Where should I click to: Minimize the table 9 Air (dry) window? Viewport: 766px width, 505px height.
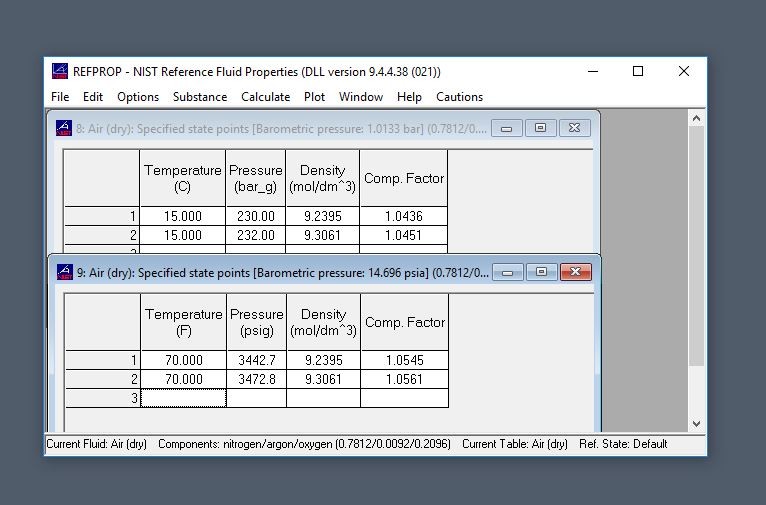[x=508, y=272]
